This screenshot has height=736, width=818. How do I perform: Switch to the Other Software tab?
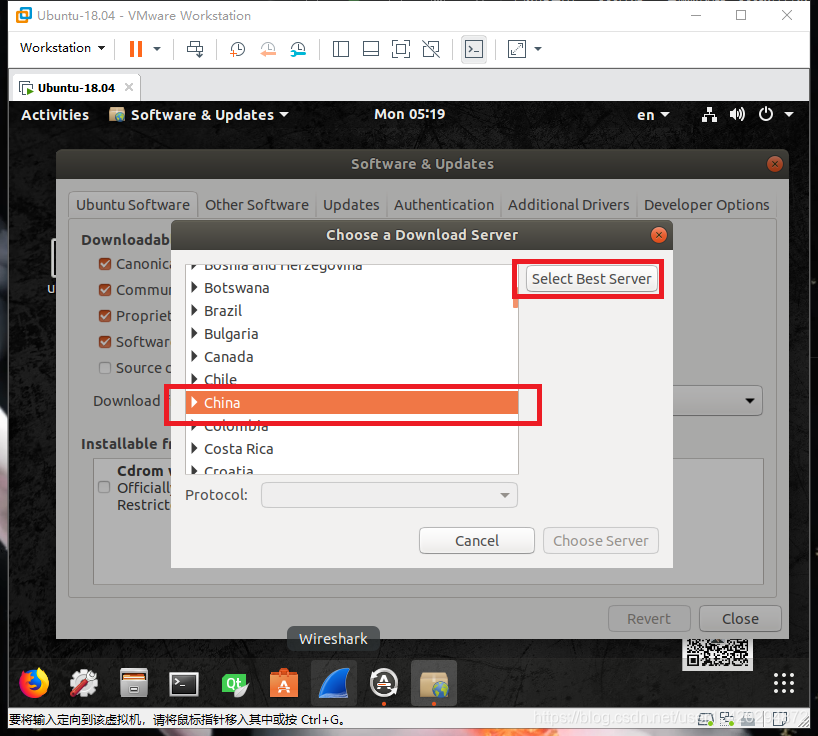[x=257, y=204]
